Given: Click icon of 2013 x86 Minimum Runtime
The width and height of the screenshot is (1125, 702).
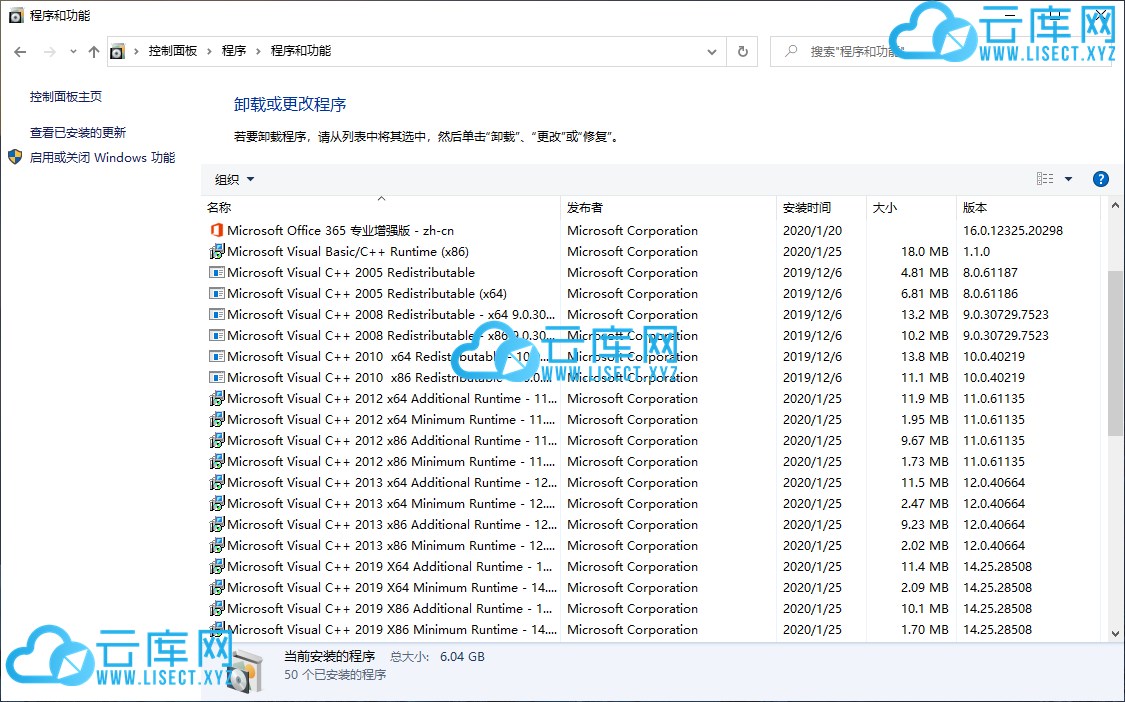Looking at the screenshot, I should click(x=217, y=546).
